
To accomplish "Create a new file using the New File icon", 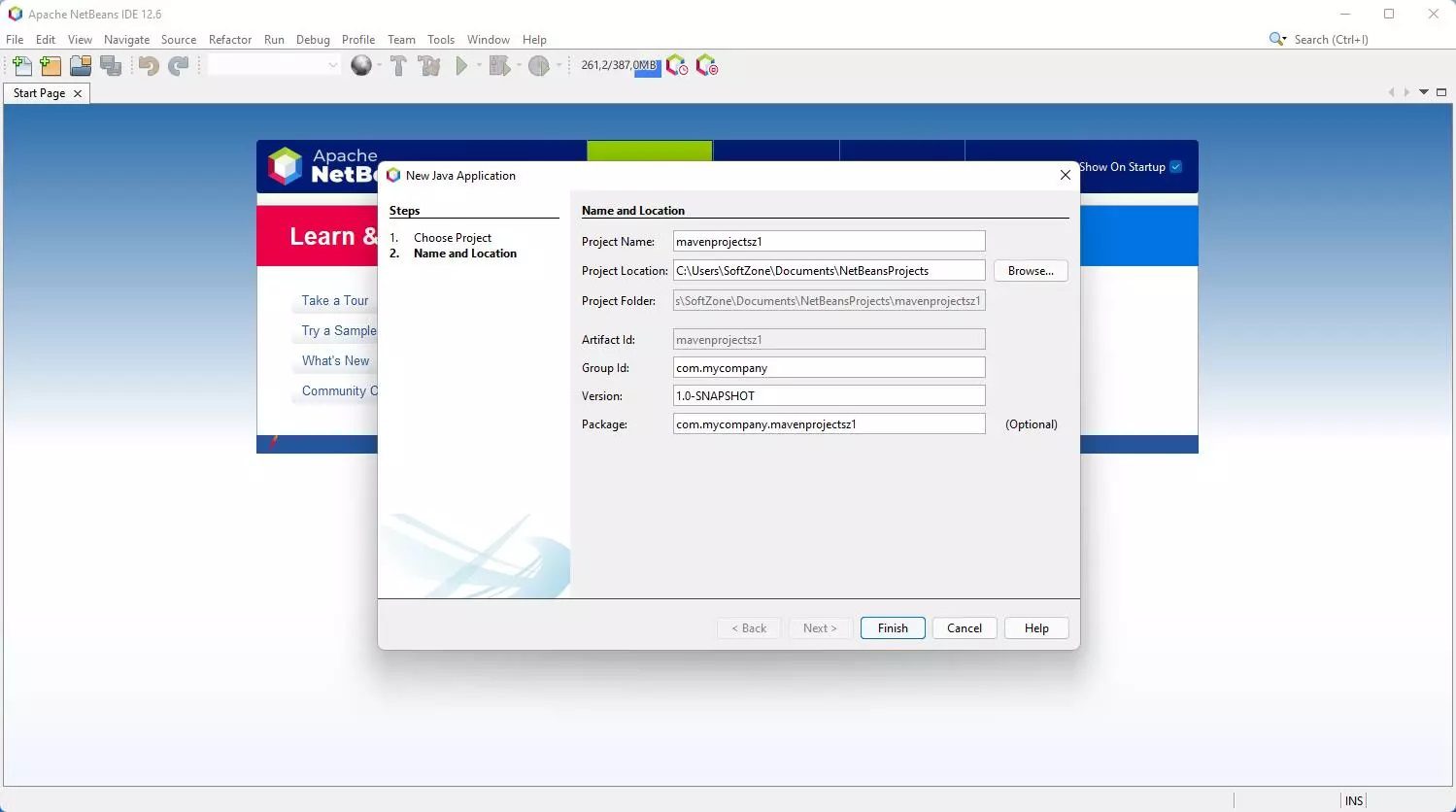I will [x=21, y=65].
